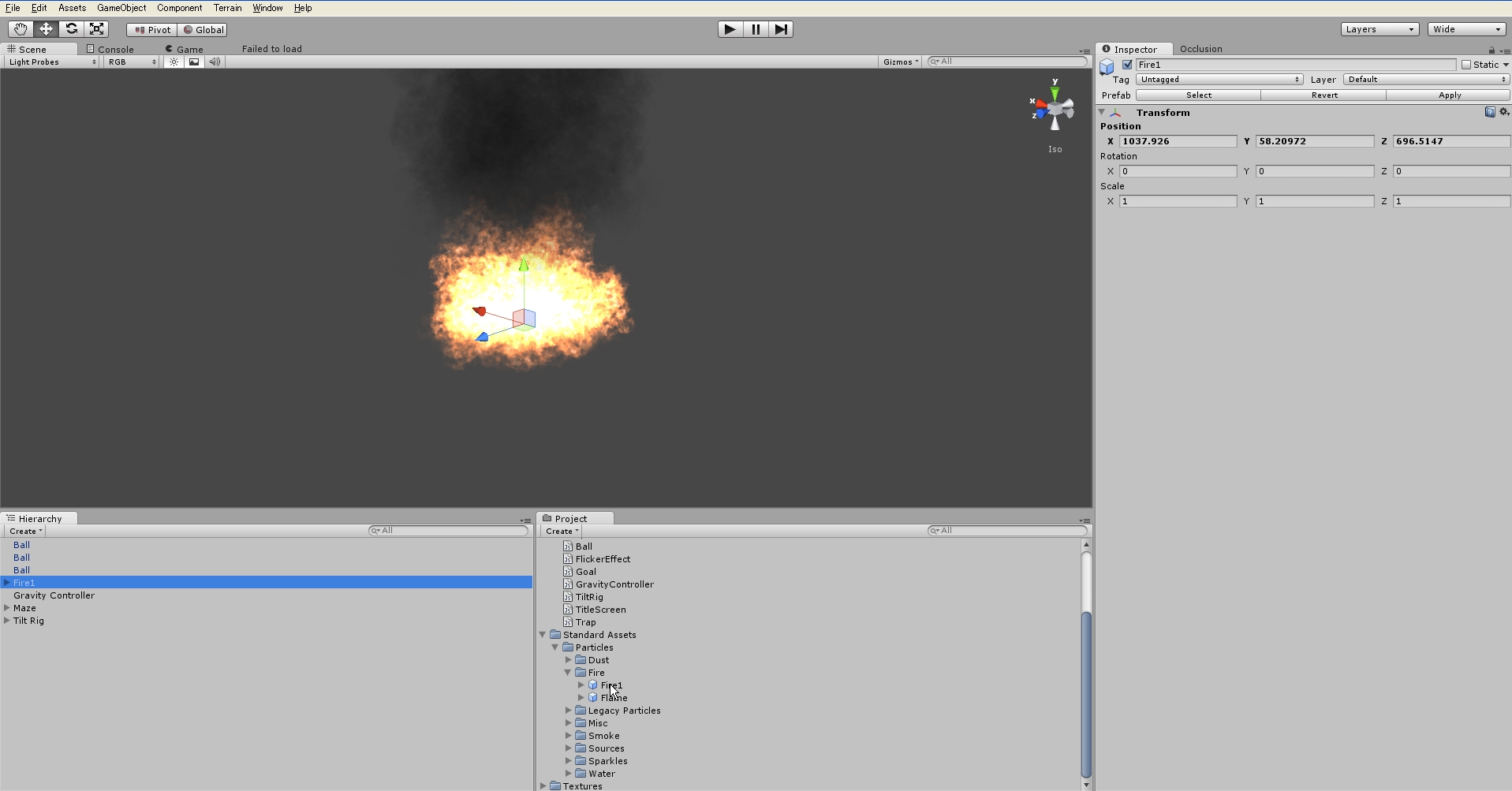Image resolution: width=1512 pixels, height=791 pixels.
Task: Click the Pause button
Action: point(756,29)
